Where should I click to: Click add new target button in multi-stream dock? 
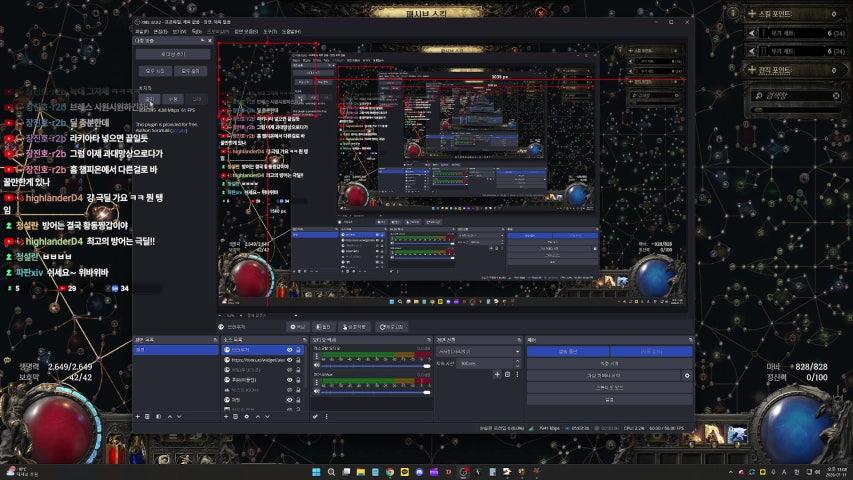[x=173, y=54]
